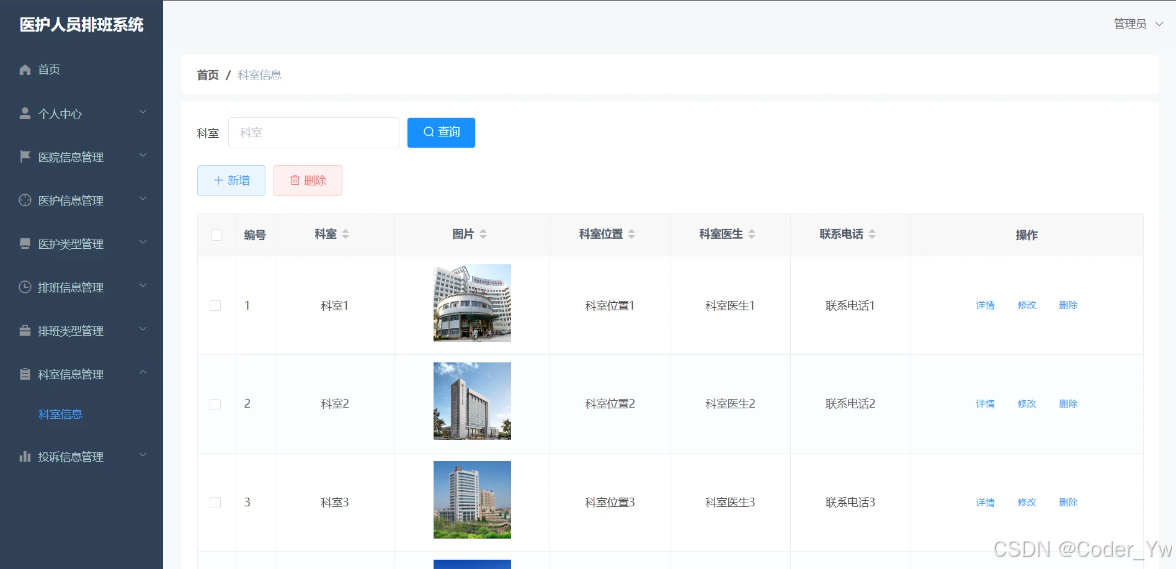The image size is (1176, 569).
Task: Click 修改 for row 科室2
Action: point(1027,404)
